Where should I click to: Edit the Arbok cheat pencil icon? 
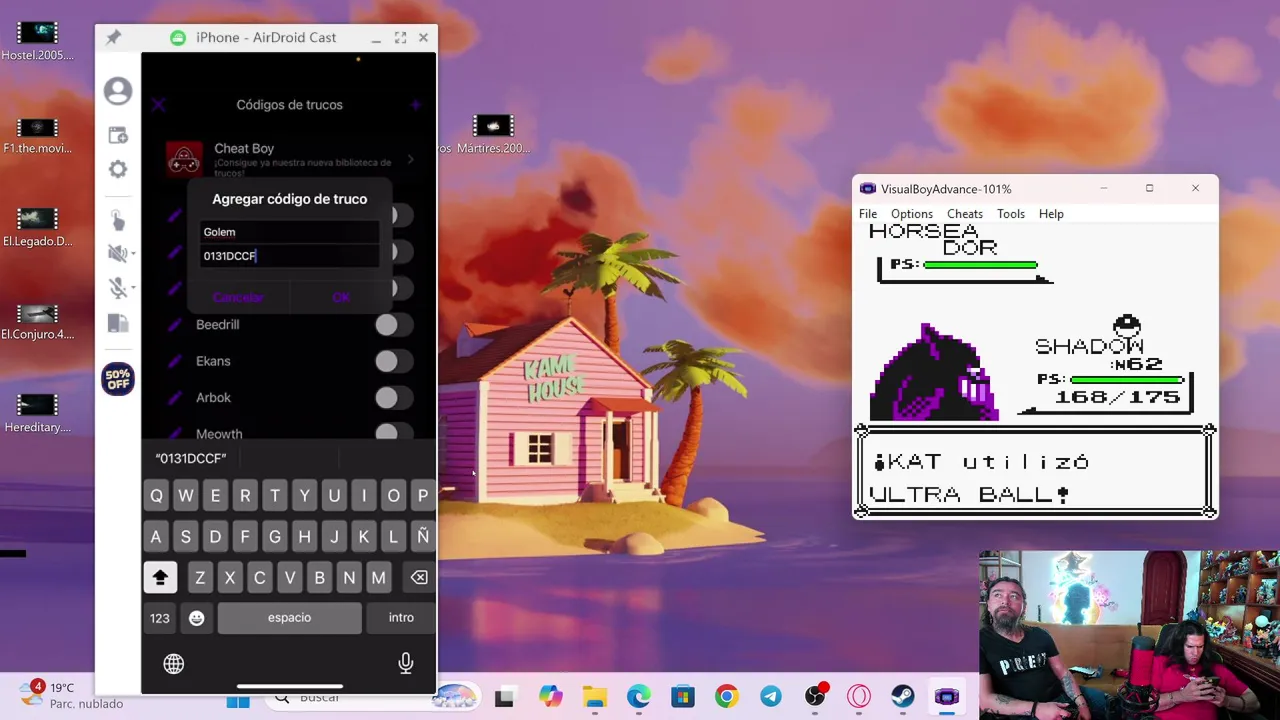(175, 398)
